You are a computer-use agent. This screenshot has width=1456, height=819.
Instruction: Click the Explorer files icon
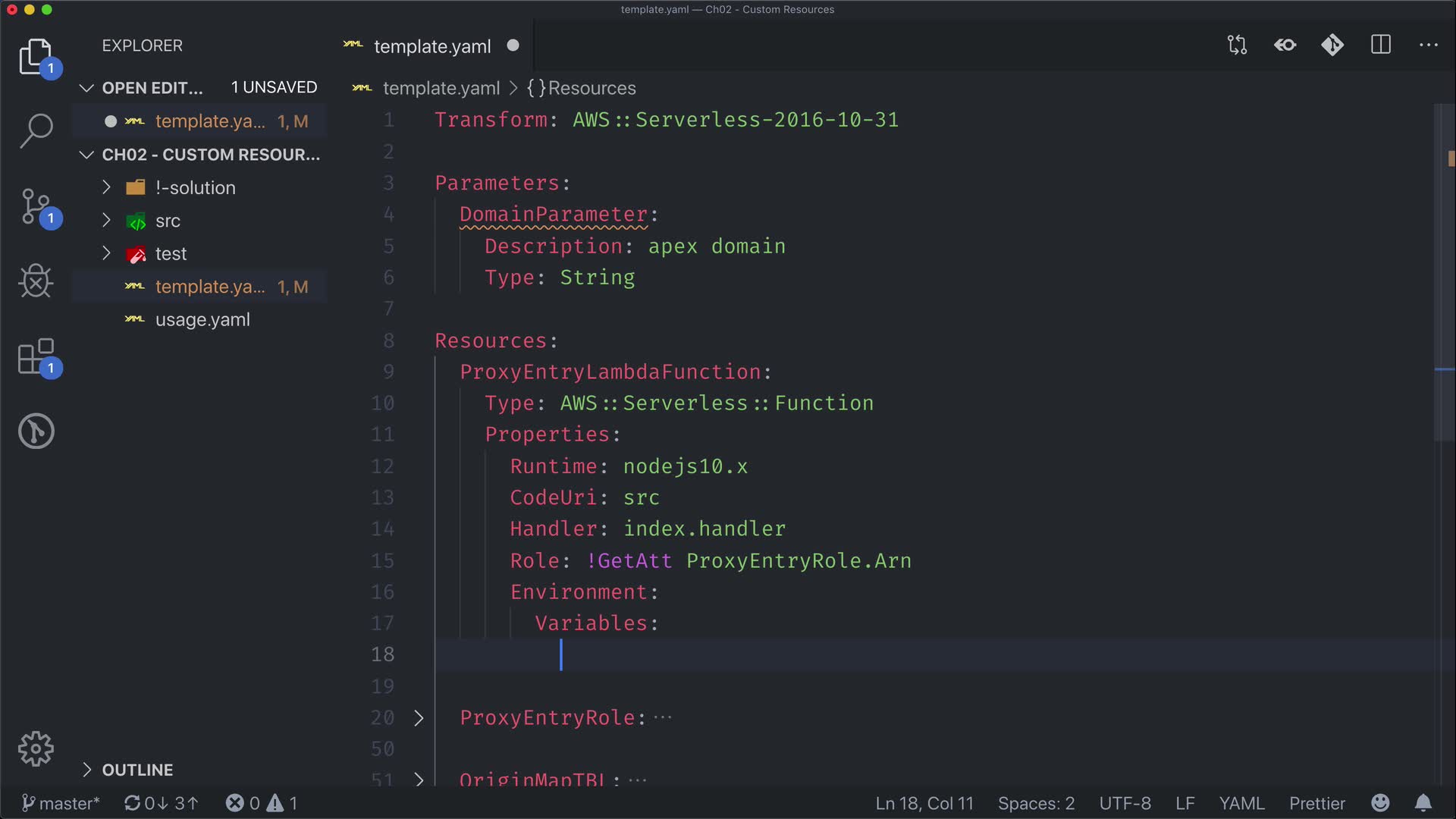[36, 57]
